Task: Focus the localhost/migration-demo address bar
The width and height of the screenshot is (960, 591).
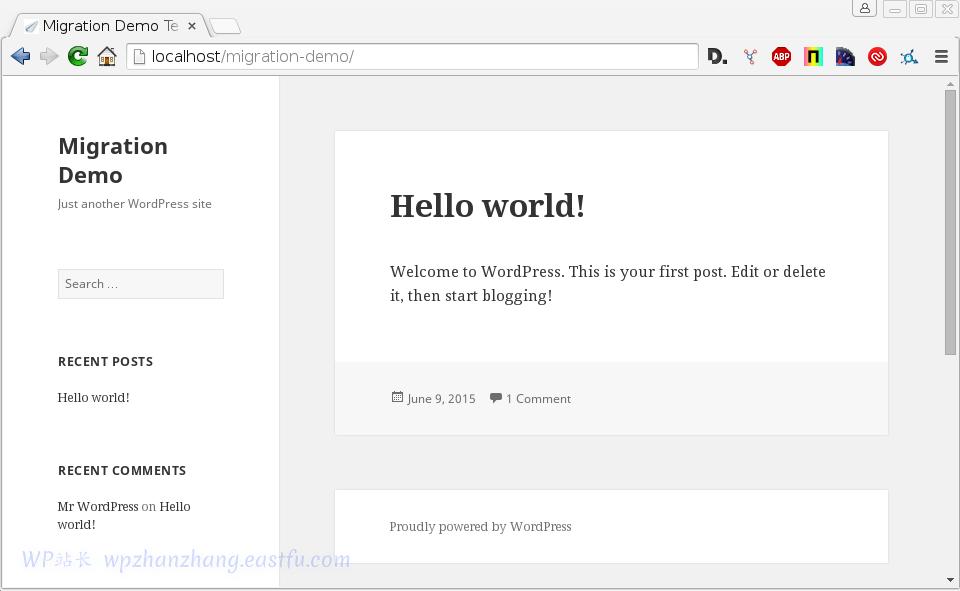Action: tap(412, 56)
